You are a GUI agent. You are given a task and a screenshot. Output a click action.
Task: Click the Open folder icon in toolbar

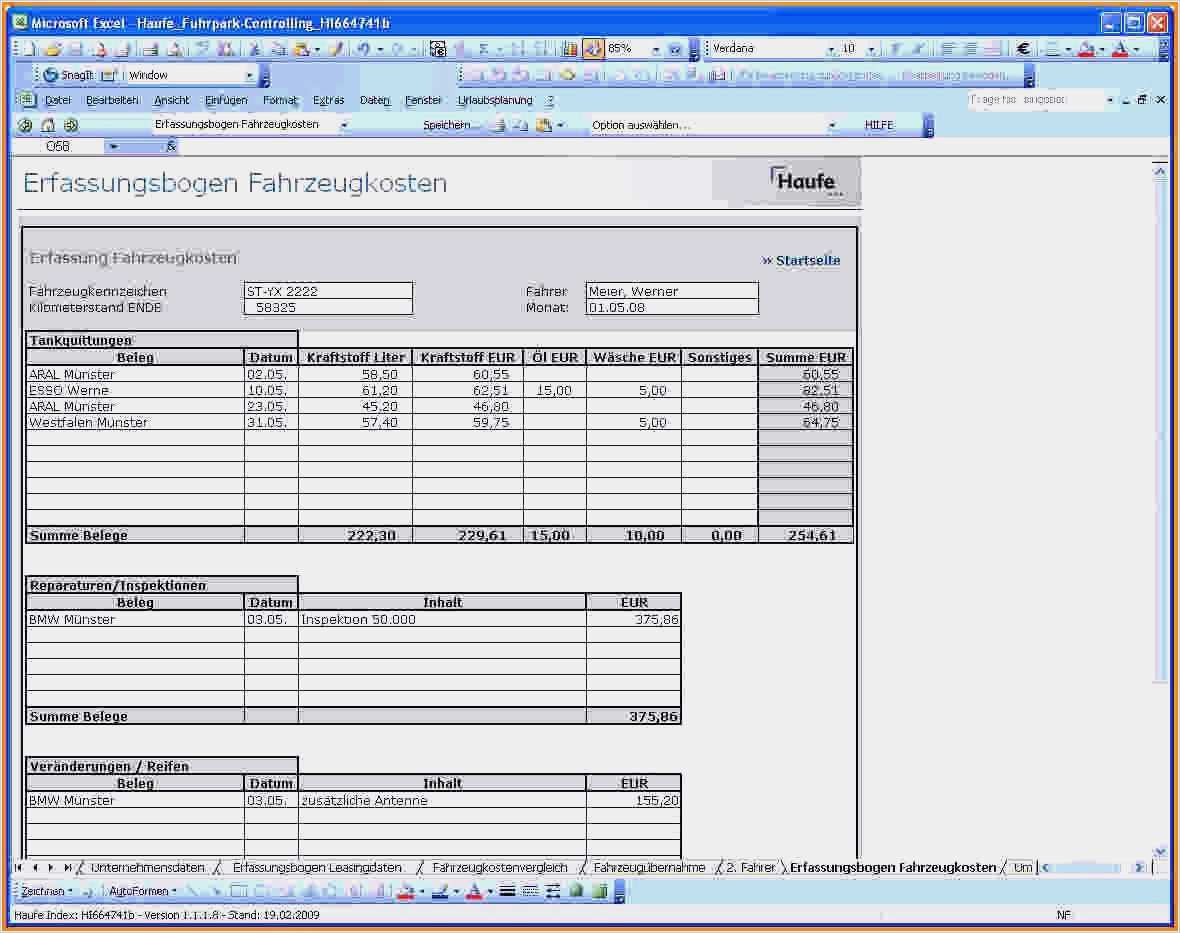[53, 49]
